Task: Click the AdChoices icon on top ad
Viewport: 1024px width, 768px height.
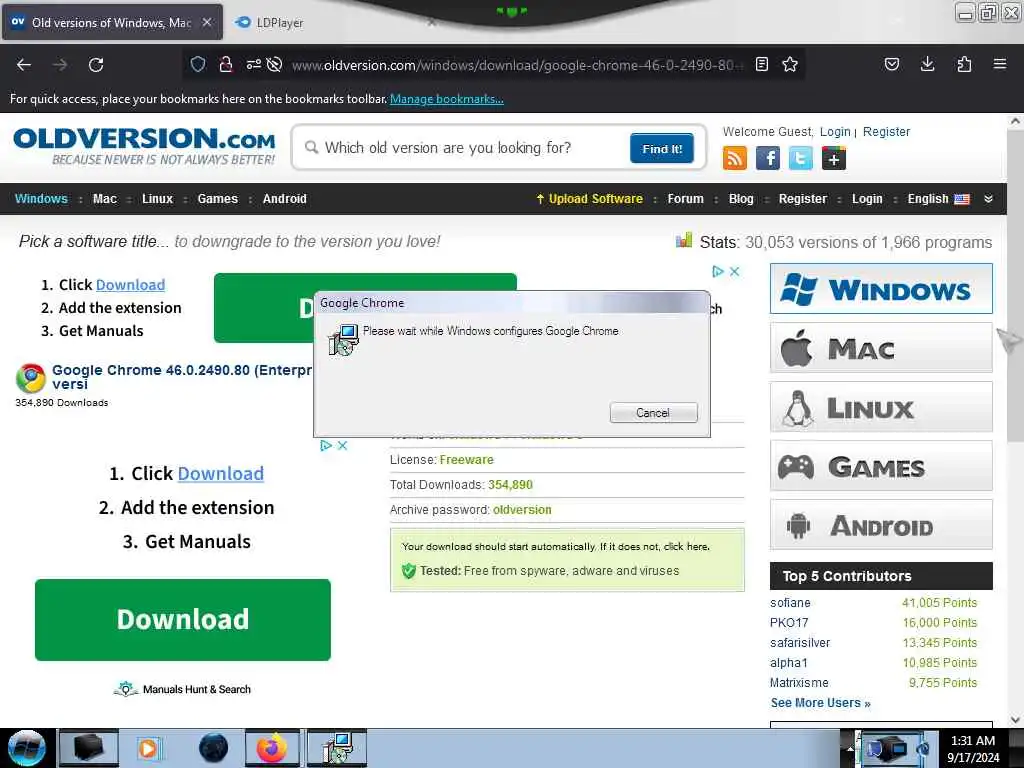Action: [x=718, y=272]
